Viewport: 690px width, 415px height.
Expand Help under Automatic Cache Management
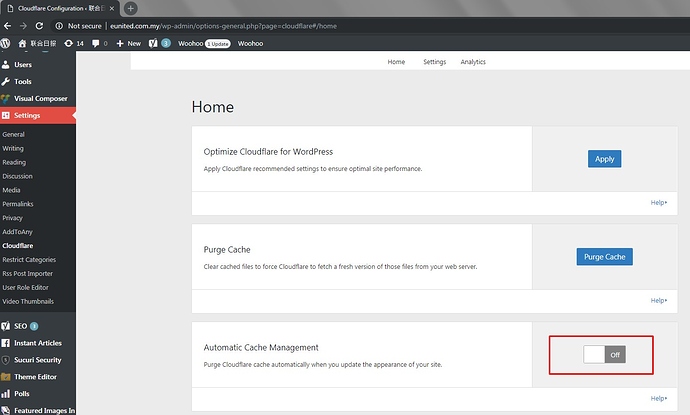pos(659,398)
